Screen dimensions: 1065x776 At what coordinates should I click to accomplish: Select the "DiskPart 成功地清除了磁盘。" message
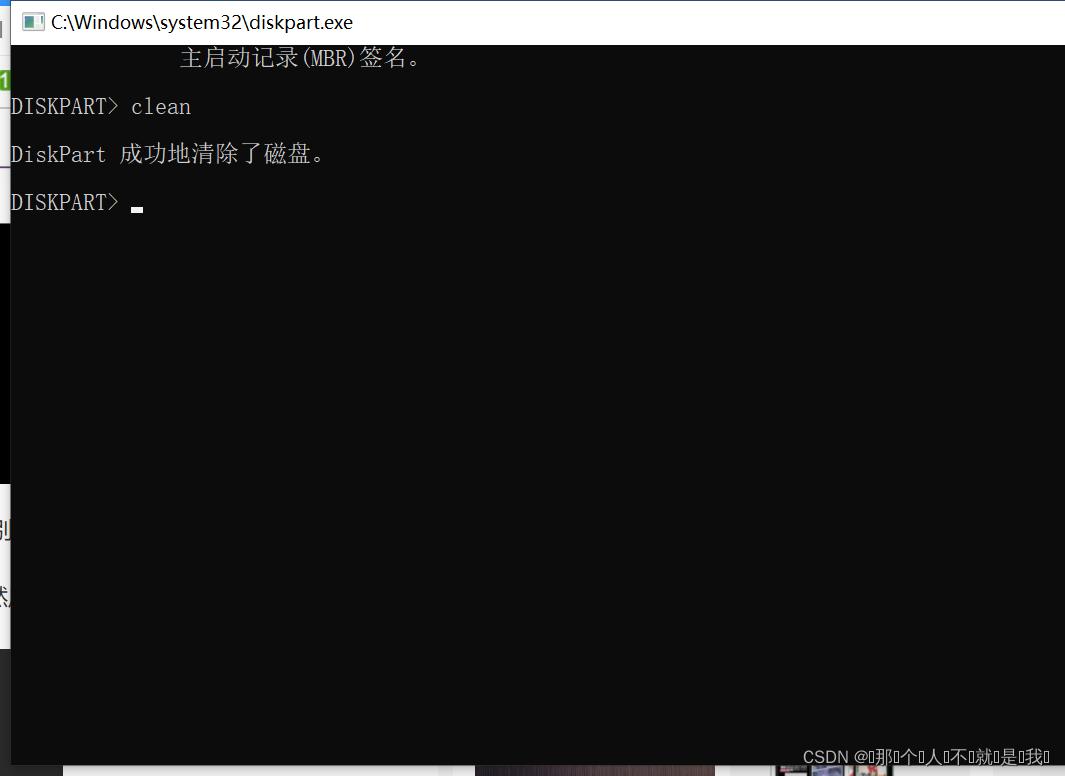167,154
